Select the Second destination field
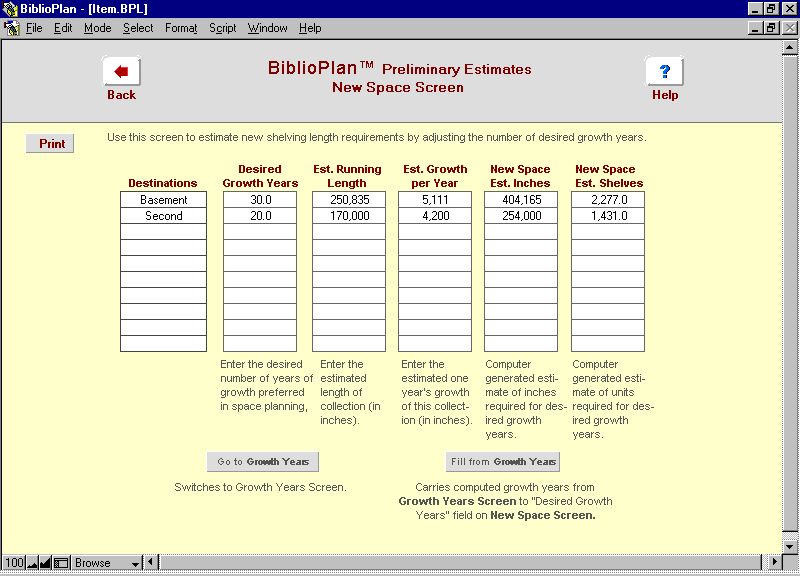 [163, 216]
